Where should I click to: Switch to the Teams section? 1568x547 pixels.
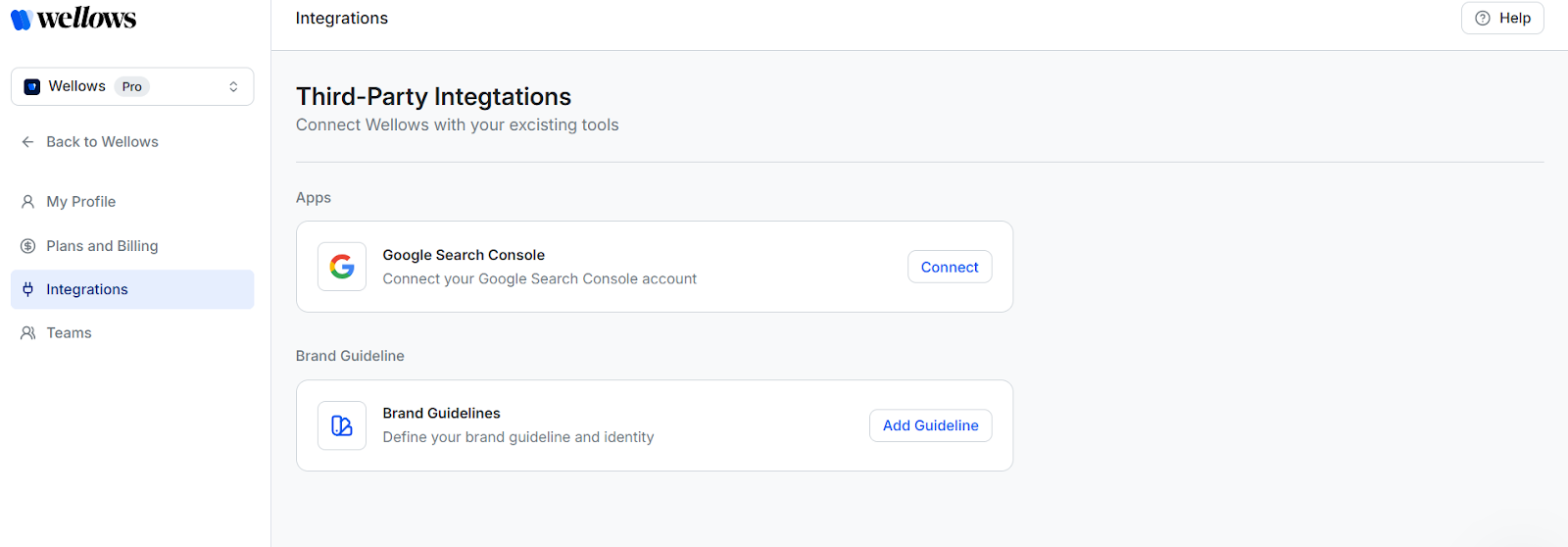tap(69, 333)
